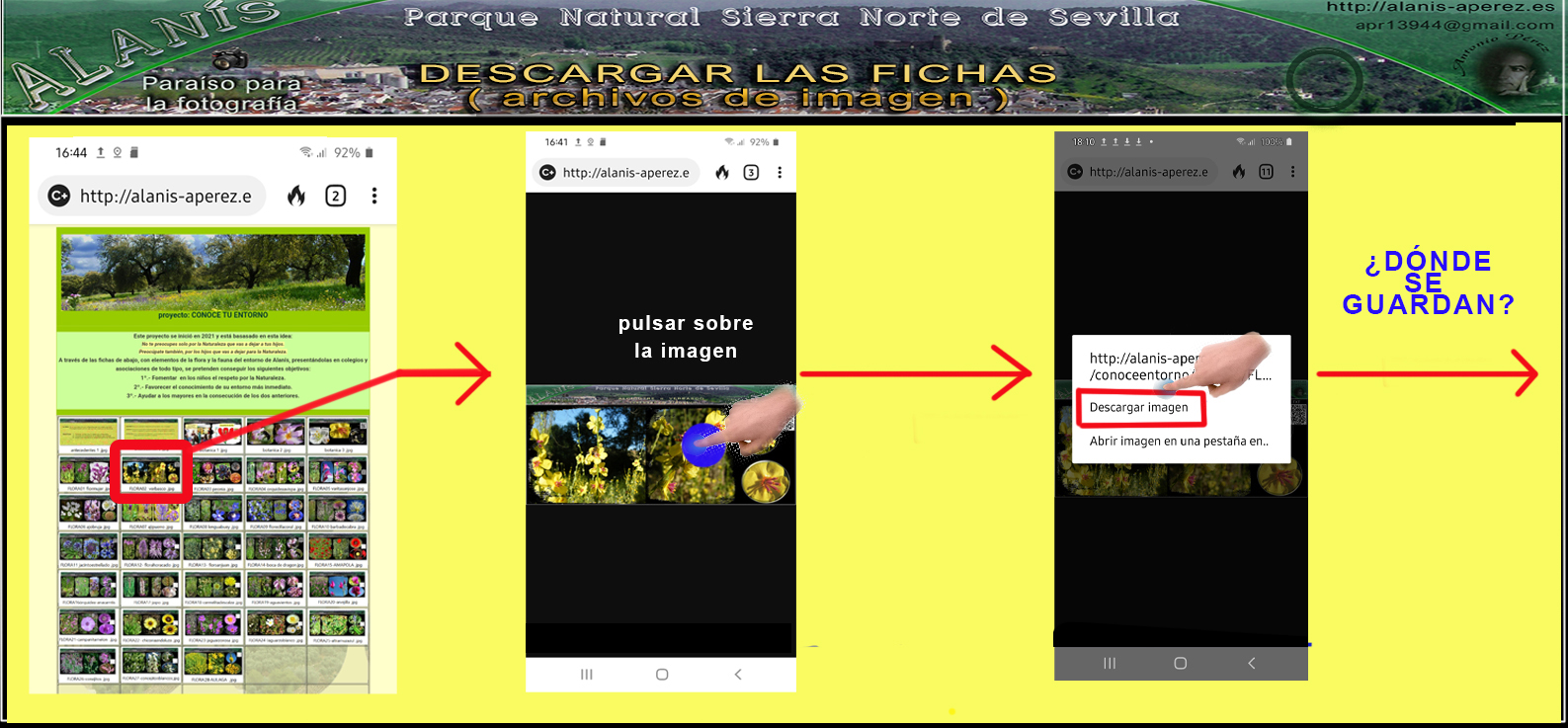The image size is (1568, 728).
Task: Click the three-dot menu in the middle phone browser
Action: 780,173
